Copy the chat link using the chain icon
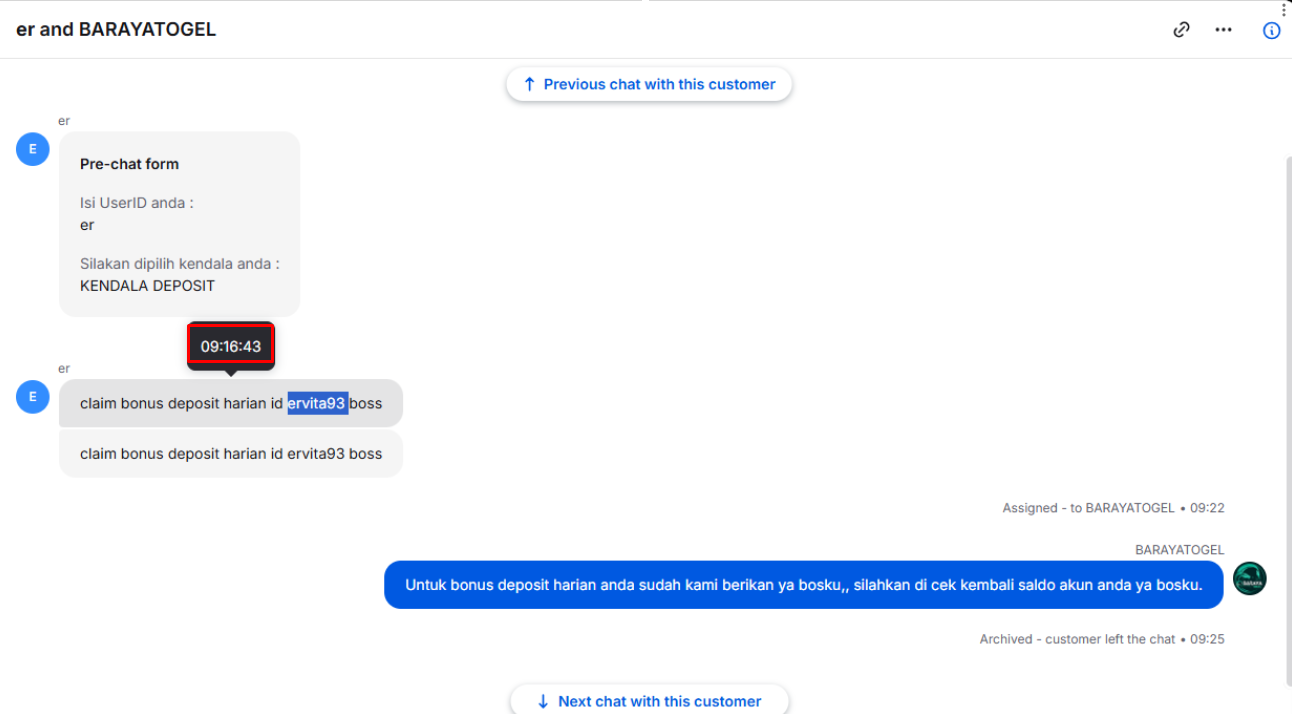The height and width of the screenshot is (714, 1292). click(x=1181, y=30)
